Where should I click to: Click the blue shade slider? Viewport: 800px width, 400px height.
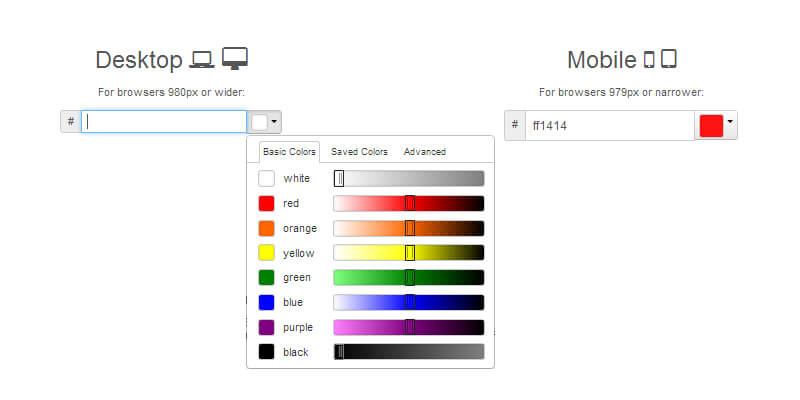point(409,302)
